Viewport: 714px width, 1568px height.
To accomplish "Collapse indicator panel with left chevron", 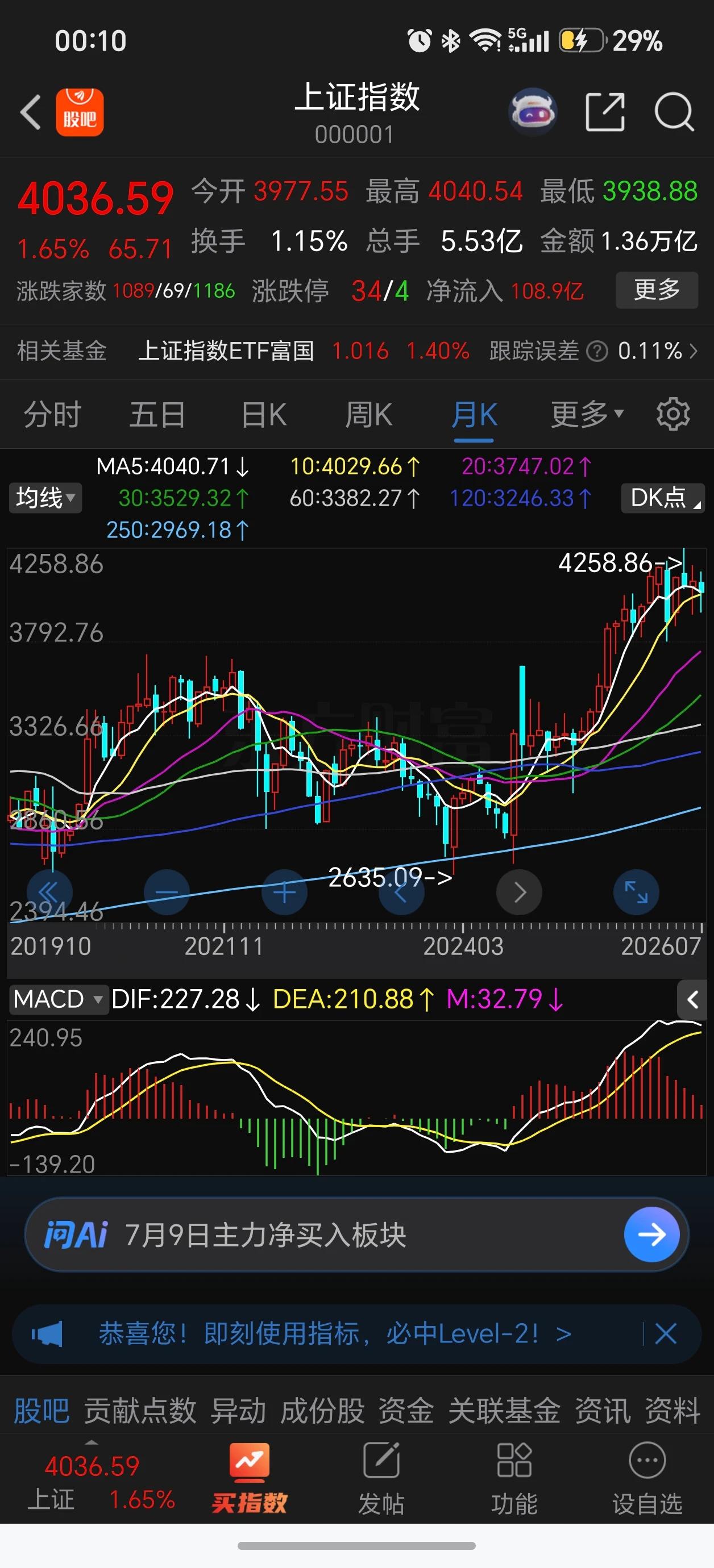I will coord(692,999).
